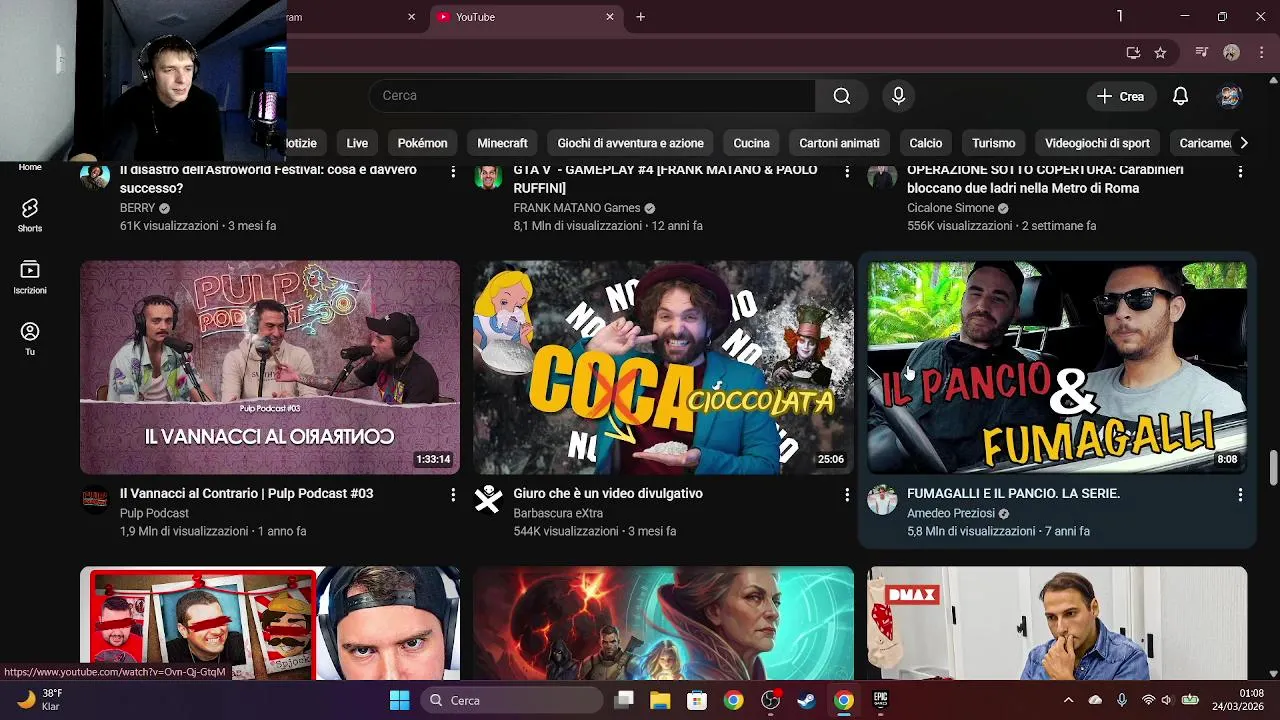
Task: Open options for GTA V Gameplay #4 video
Action: tap(847, 172)
